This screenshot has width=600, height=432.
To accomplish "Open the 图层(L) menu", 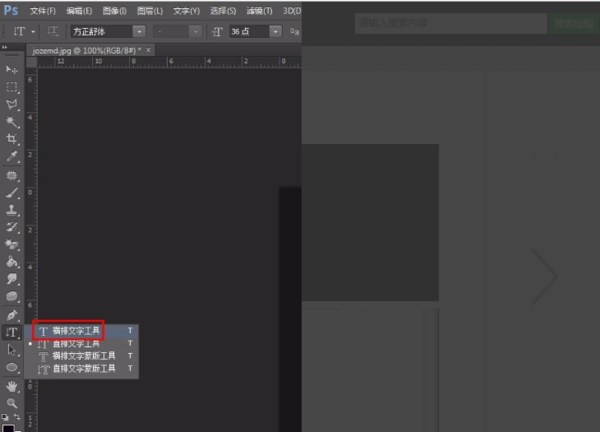I will pyautogui.click(x=150, y=11).
